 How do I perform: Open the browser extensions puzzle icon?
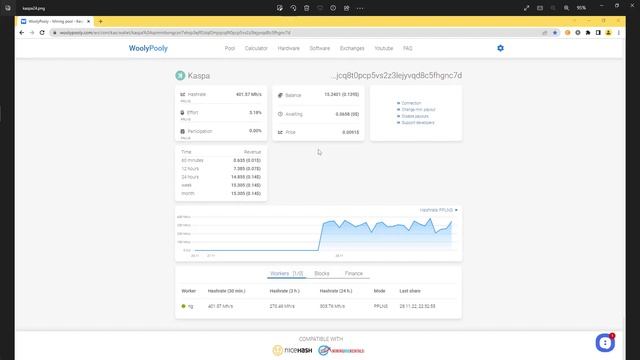(x=588, y=33)
